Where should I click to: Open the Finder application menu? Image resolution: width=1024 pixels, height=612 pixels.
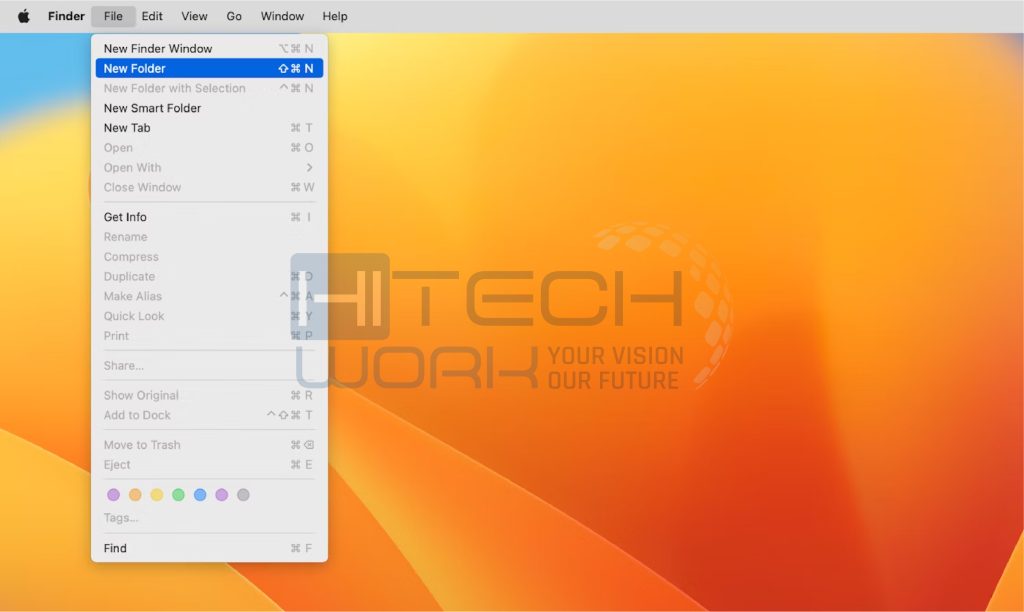point(66,16)
